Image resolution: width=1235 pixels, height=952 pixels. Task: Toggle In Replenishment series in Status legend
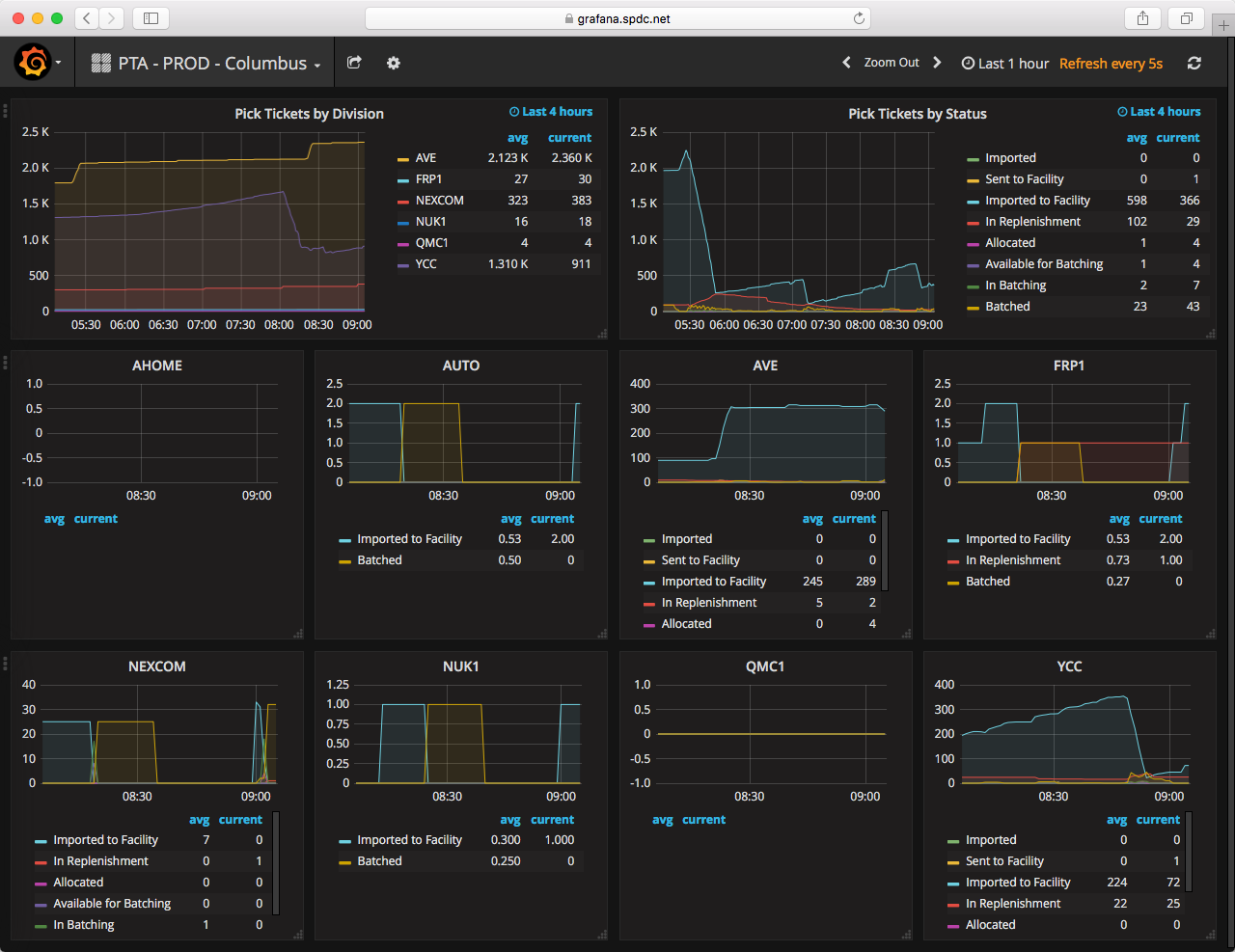click(x=1032, y=222)
